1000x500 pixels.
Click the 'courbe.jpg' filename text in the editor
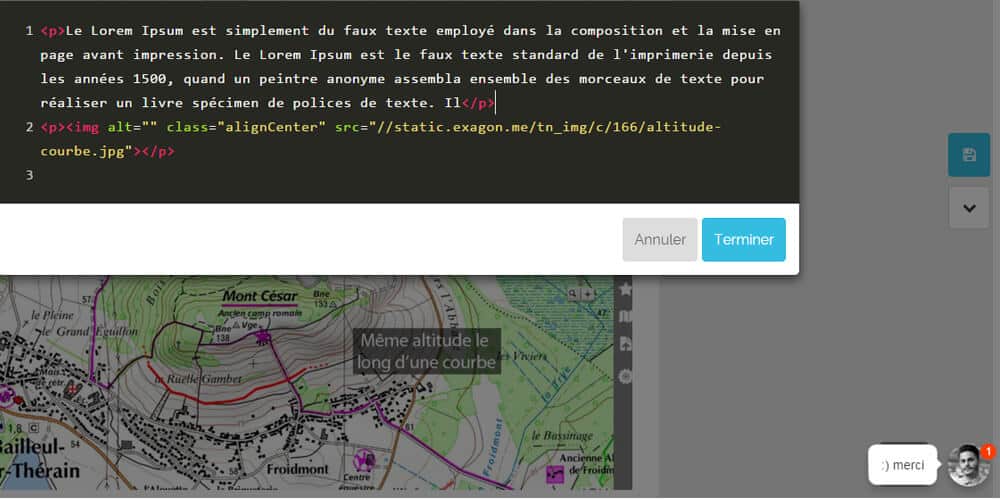[x=82, y=151]
